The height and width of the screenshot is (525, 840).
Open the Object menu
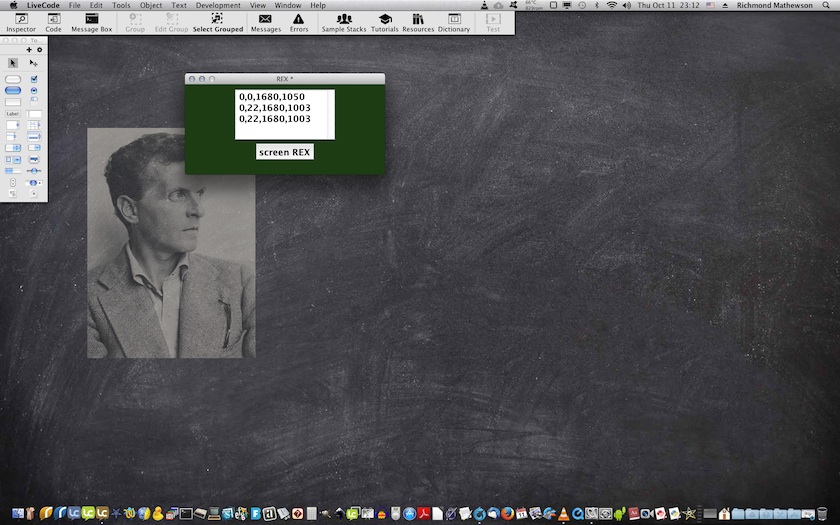pos(151,5)
